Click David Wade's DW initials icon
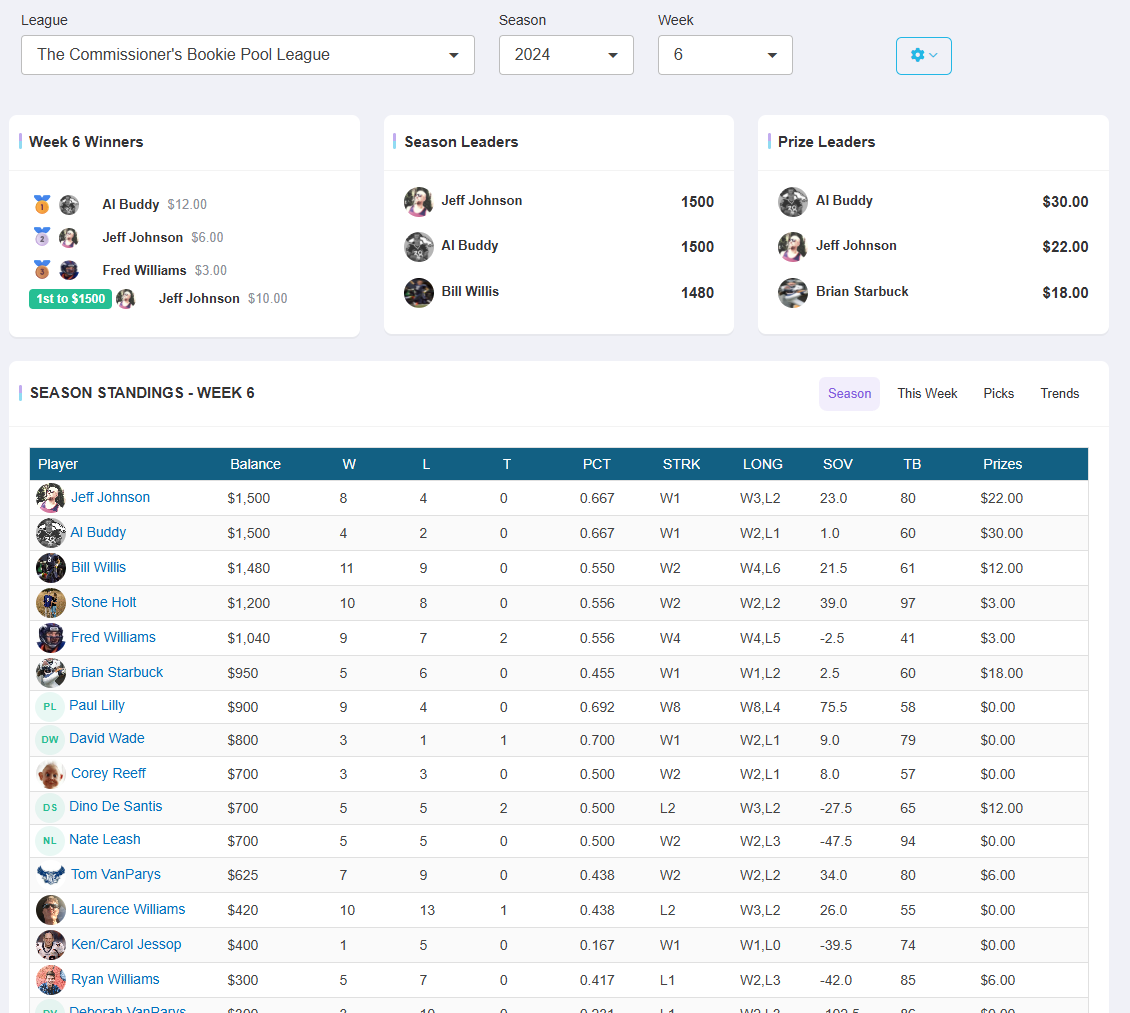 (x=49, y=739)
